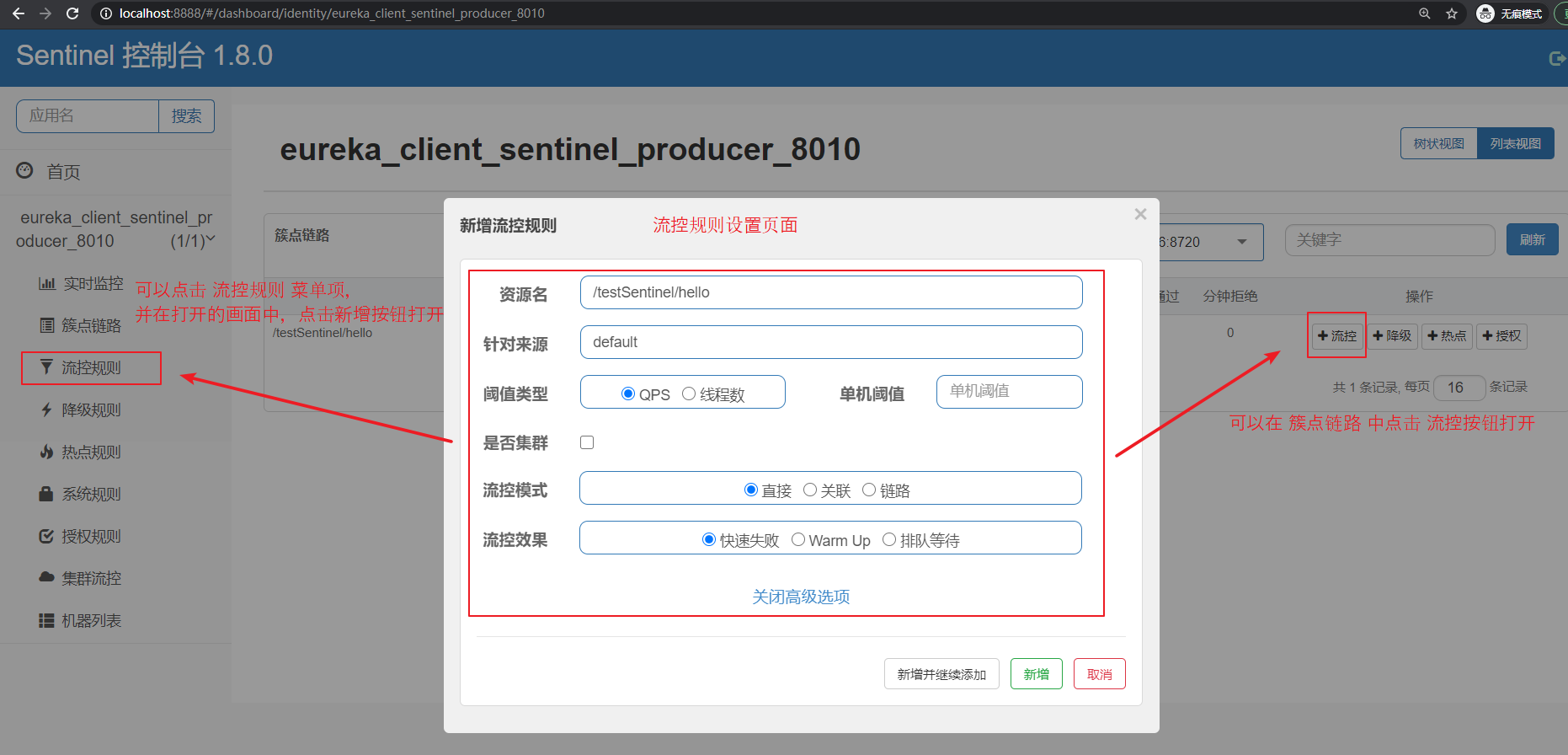1568x755 pixels.
Task: Click the 刷新 button
Action: tap(1533, 239)
